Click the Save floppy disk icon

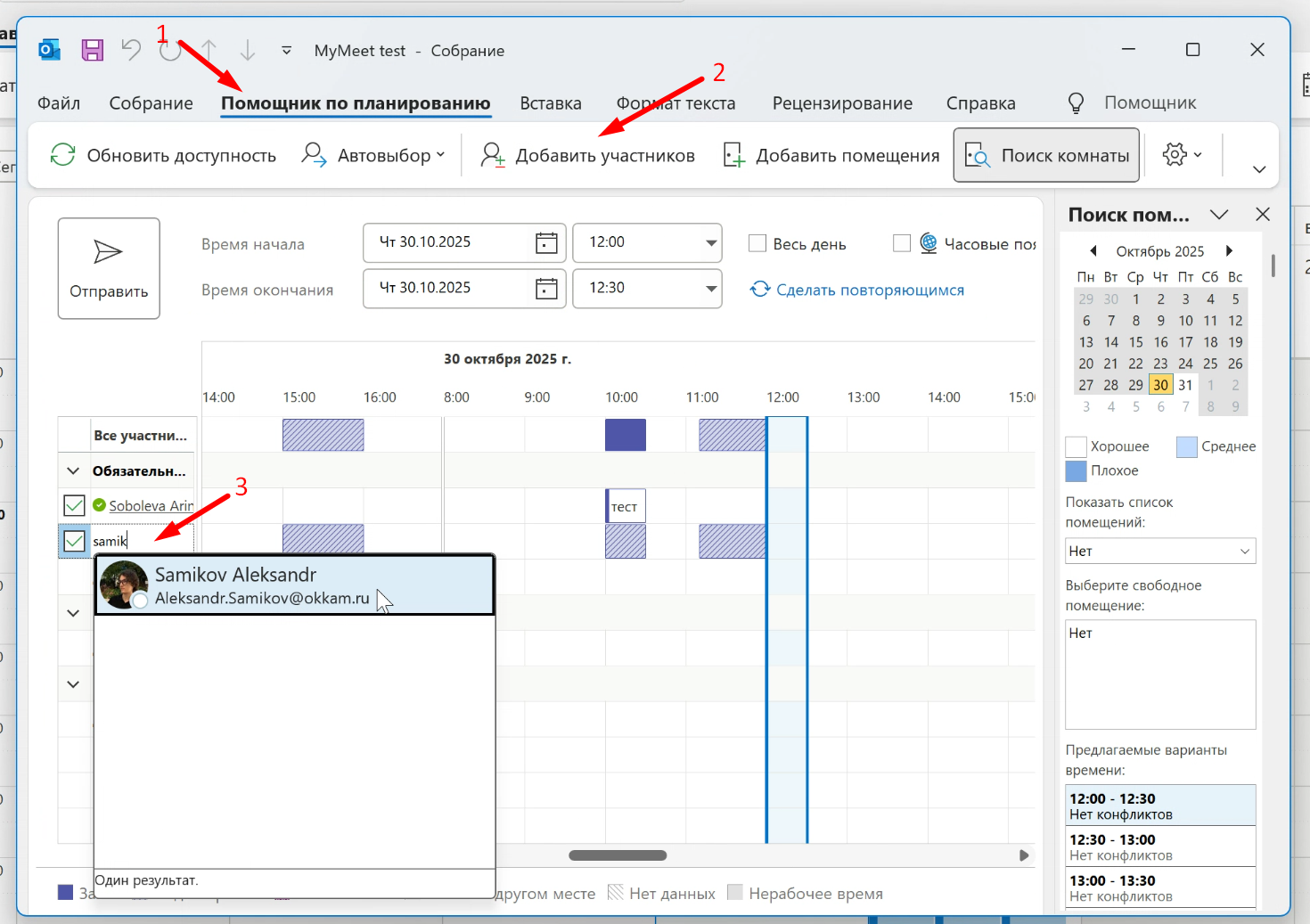(93, 50)
